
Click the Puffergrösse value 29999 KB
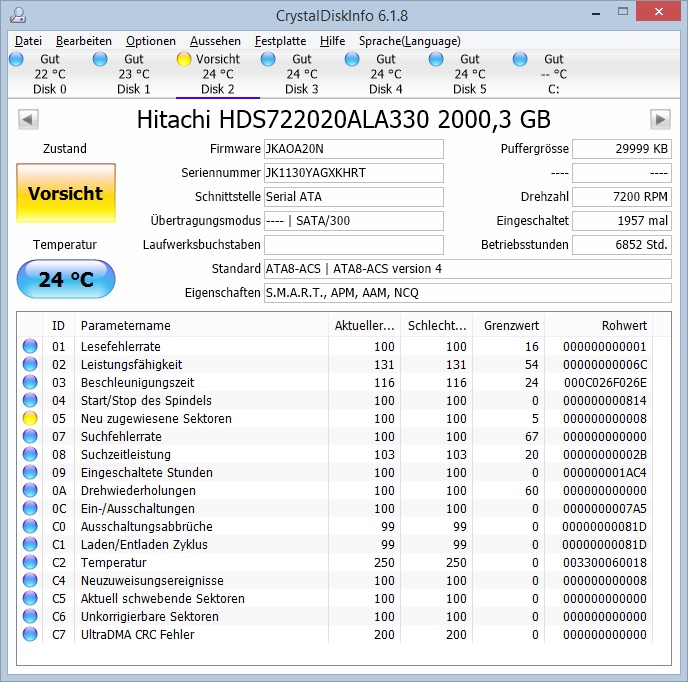[622, 149]
